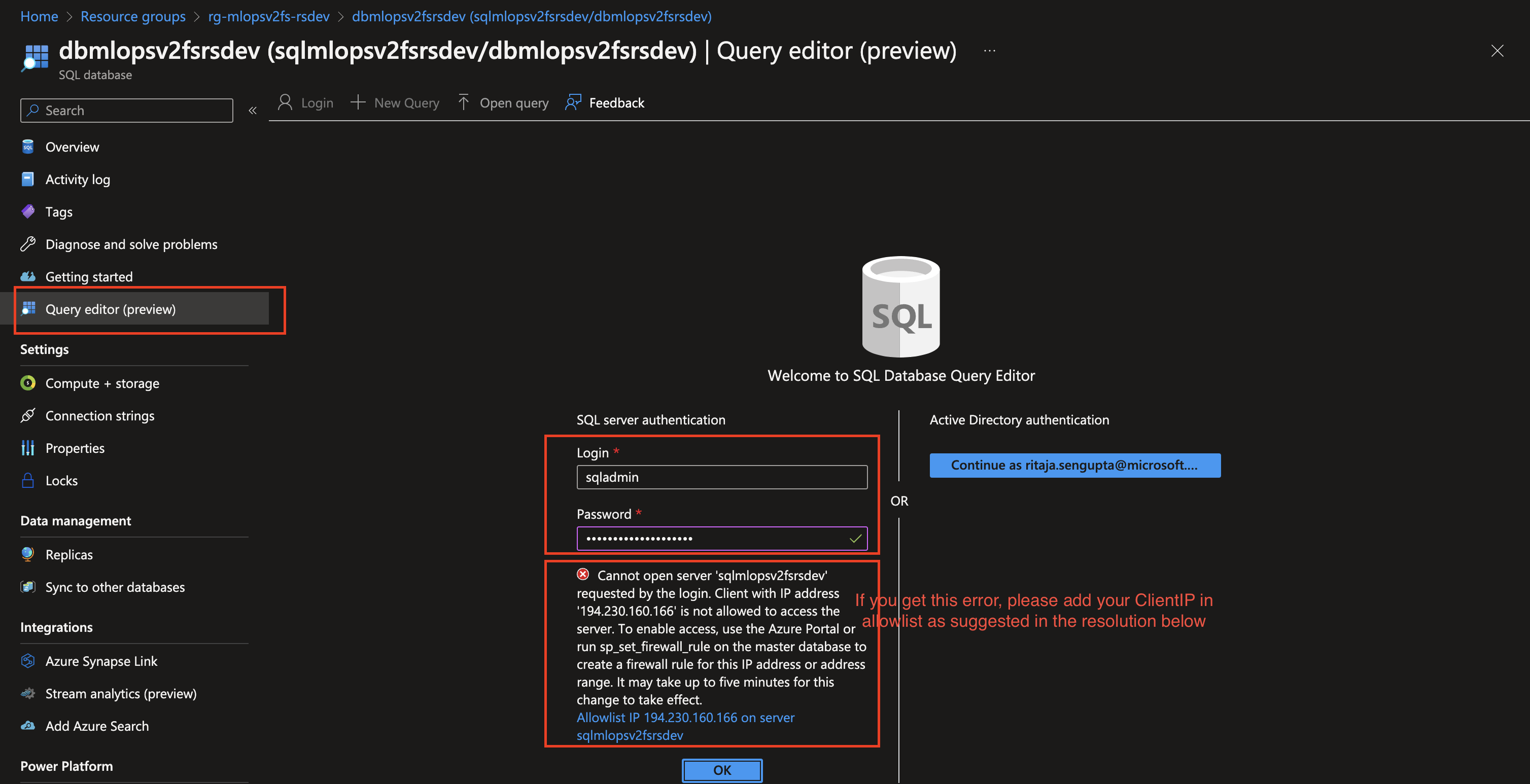Click the Locks padlock icon

click(28, 480)
